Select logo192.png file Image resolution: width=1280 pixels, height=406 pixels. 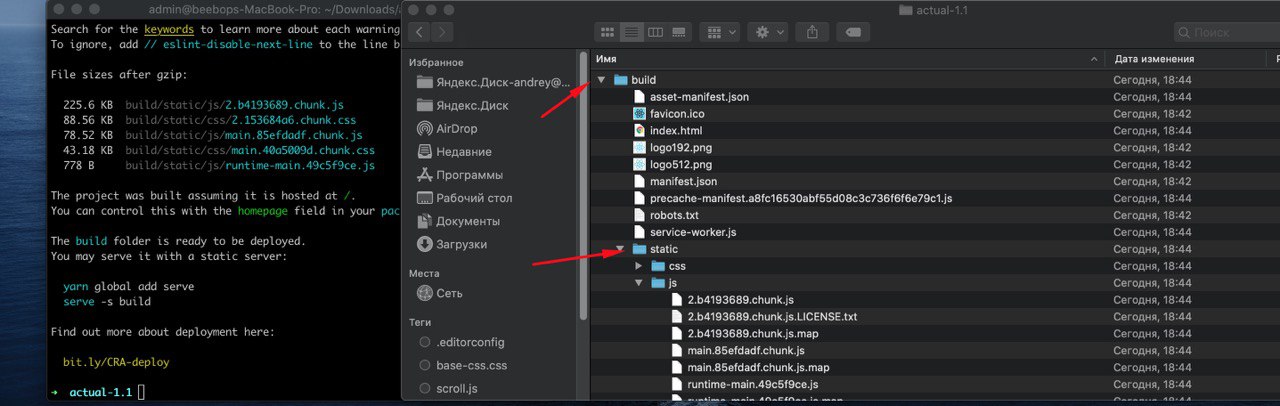click(681, 148)
